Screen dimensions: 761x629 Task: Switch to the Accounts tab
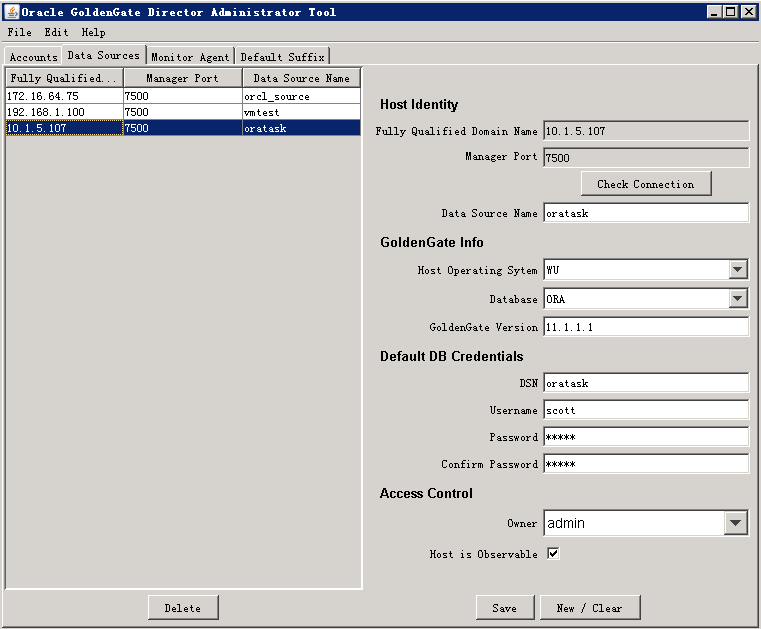(33, 57)
